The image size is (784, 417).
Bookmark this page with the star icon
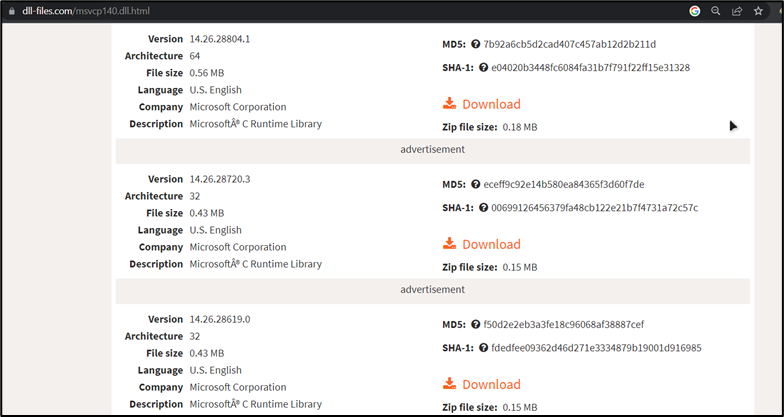(x=759, y=11)
